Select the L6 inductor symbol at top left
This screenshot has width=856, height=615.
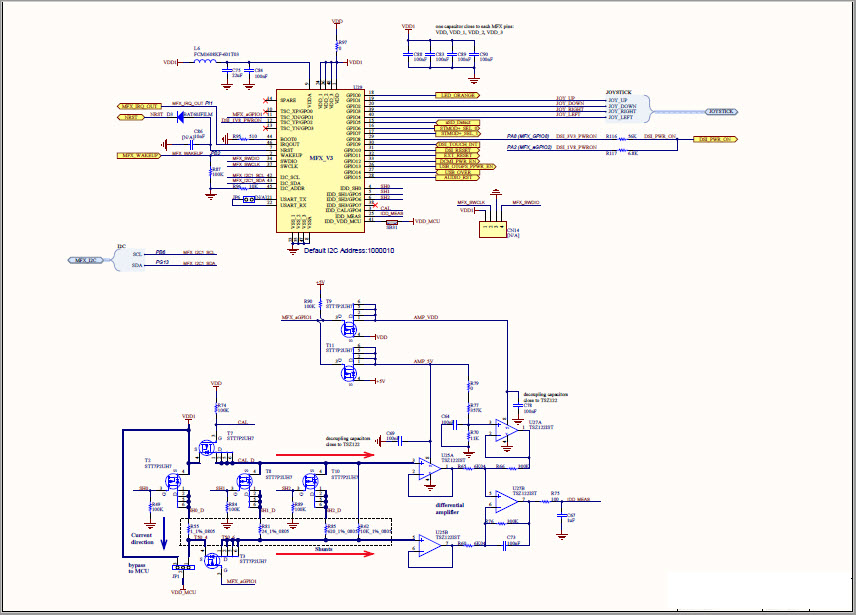(x=205, y=60)
